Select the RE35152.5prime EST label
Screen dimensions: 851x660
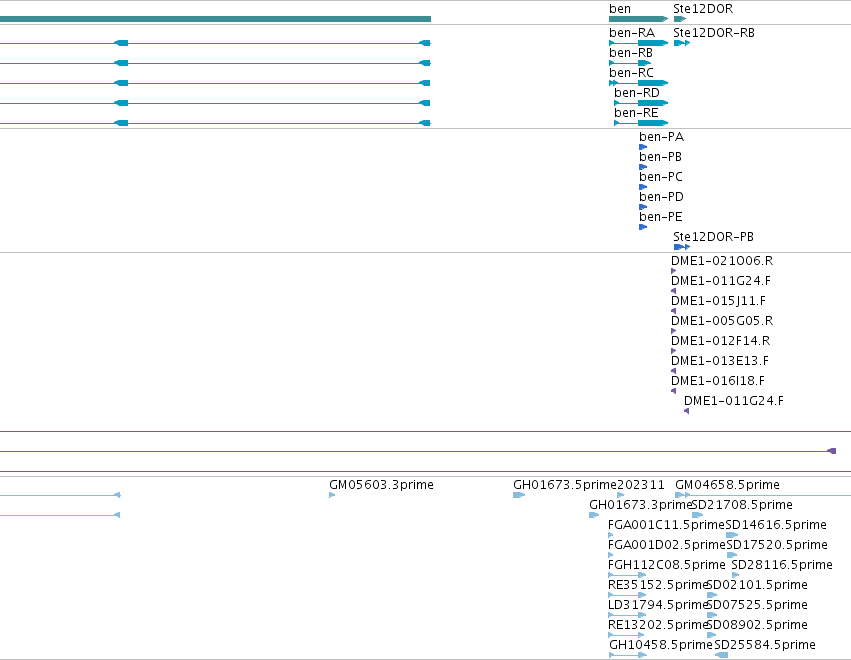tap(657, 585)
